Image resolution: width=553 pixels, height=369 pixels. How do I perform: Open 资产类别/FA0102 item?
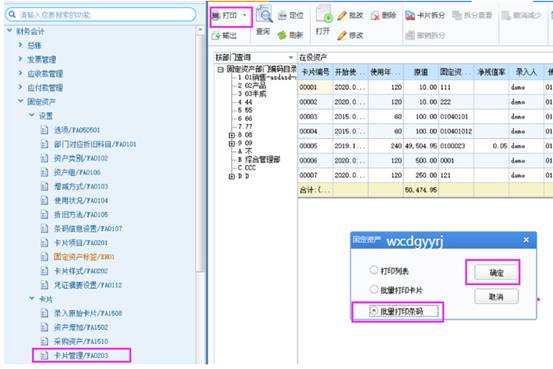pos(81,158)
